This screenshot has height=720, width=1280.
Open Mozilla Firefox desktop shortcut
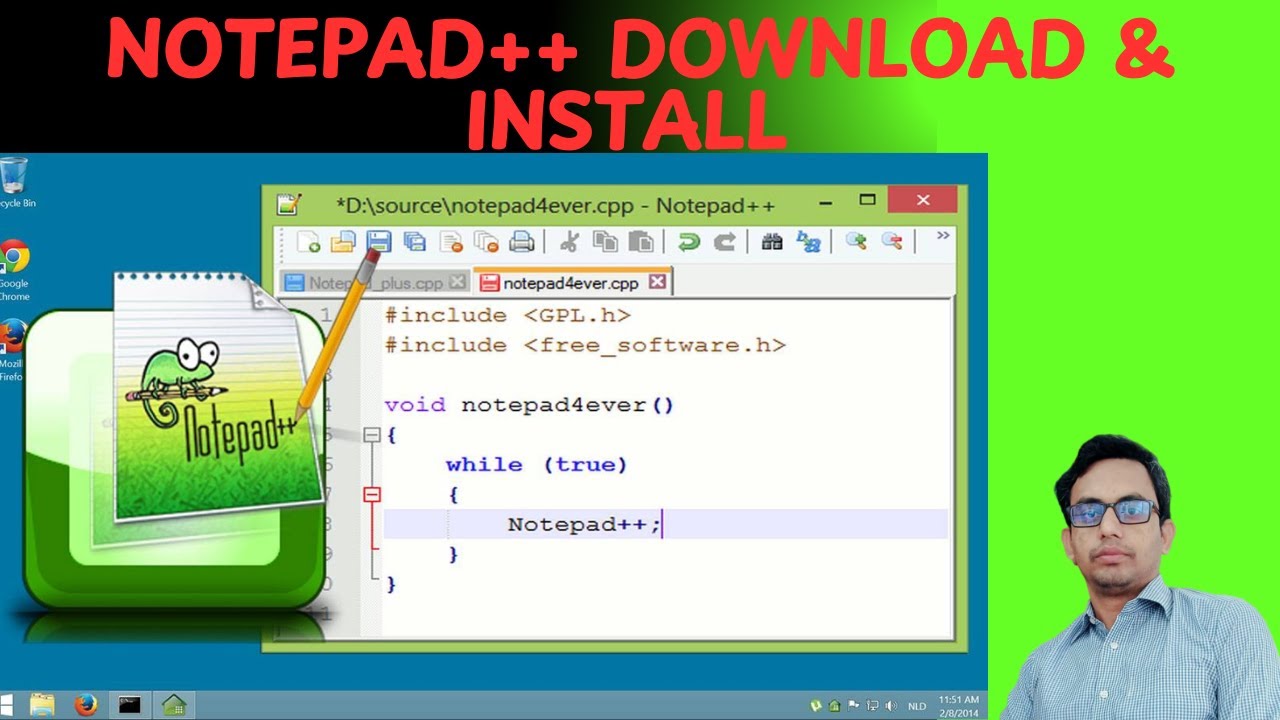(12, 350)
